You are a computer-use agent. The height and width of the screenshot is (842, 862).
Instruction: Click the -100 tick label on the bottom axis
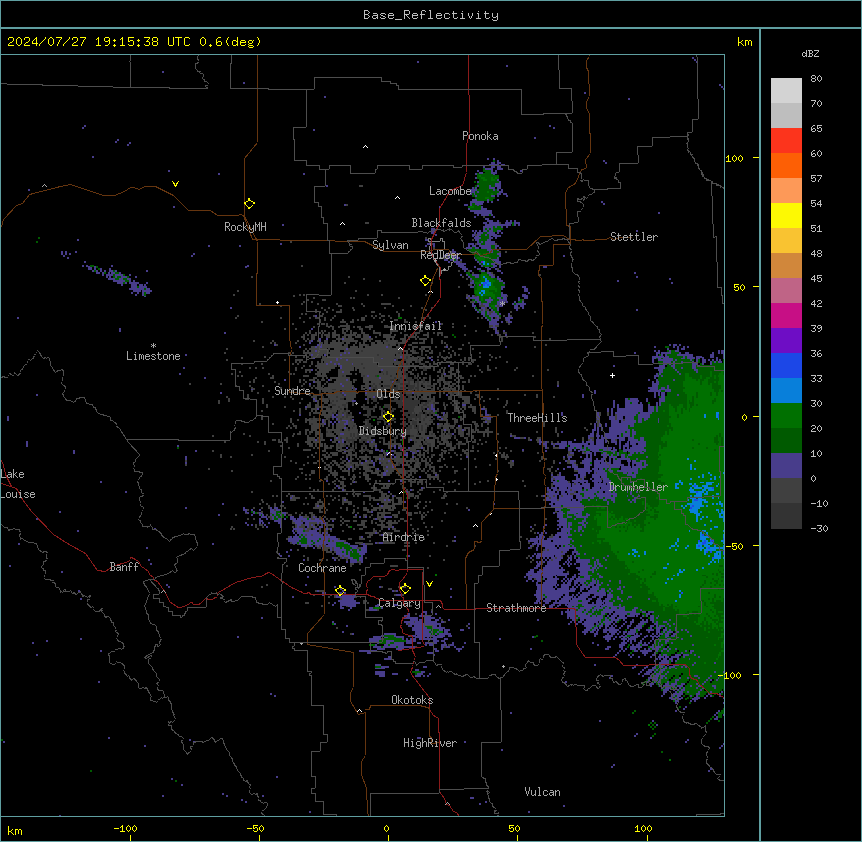(125, 828)
